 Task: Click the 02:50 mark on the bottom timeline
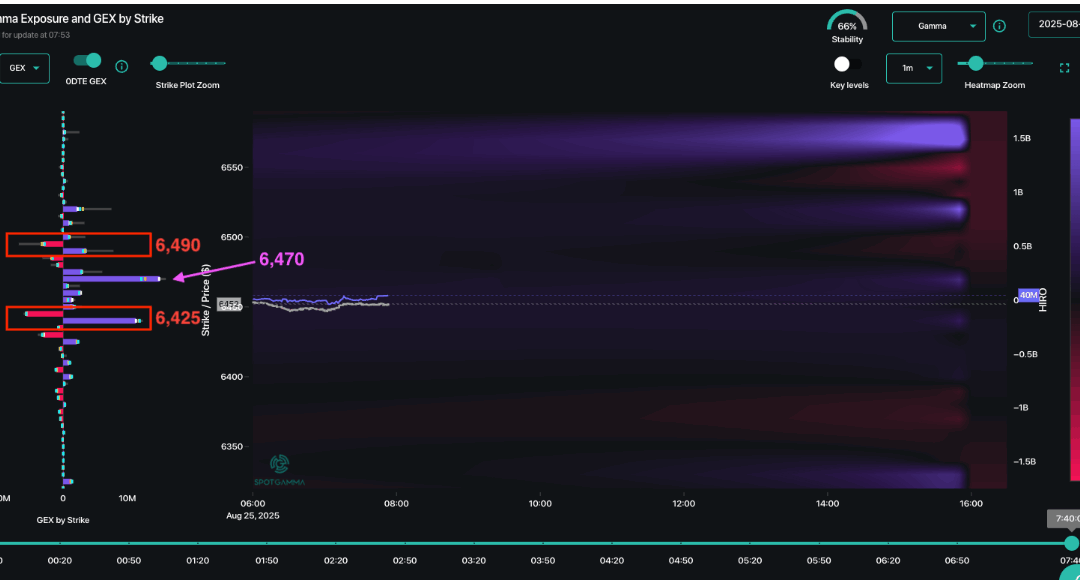404,561
